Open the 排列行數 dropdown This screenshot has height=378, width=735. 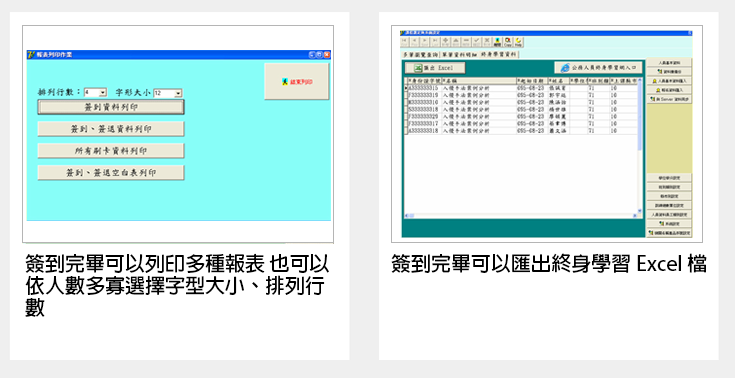(x=96, y=92)
